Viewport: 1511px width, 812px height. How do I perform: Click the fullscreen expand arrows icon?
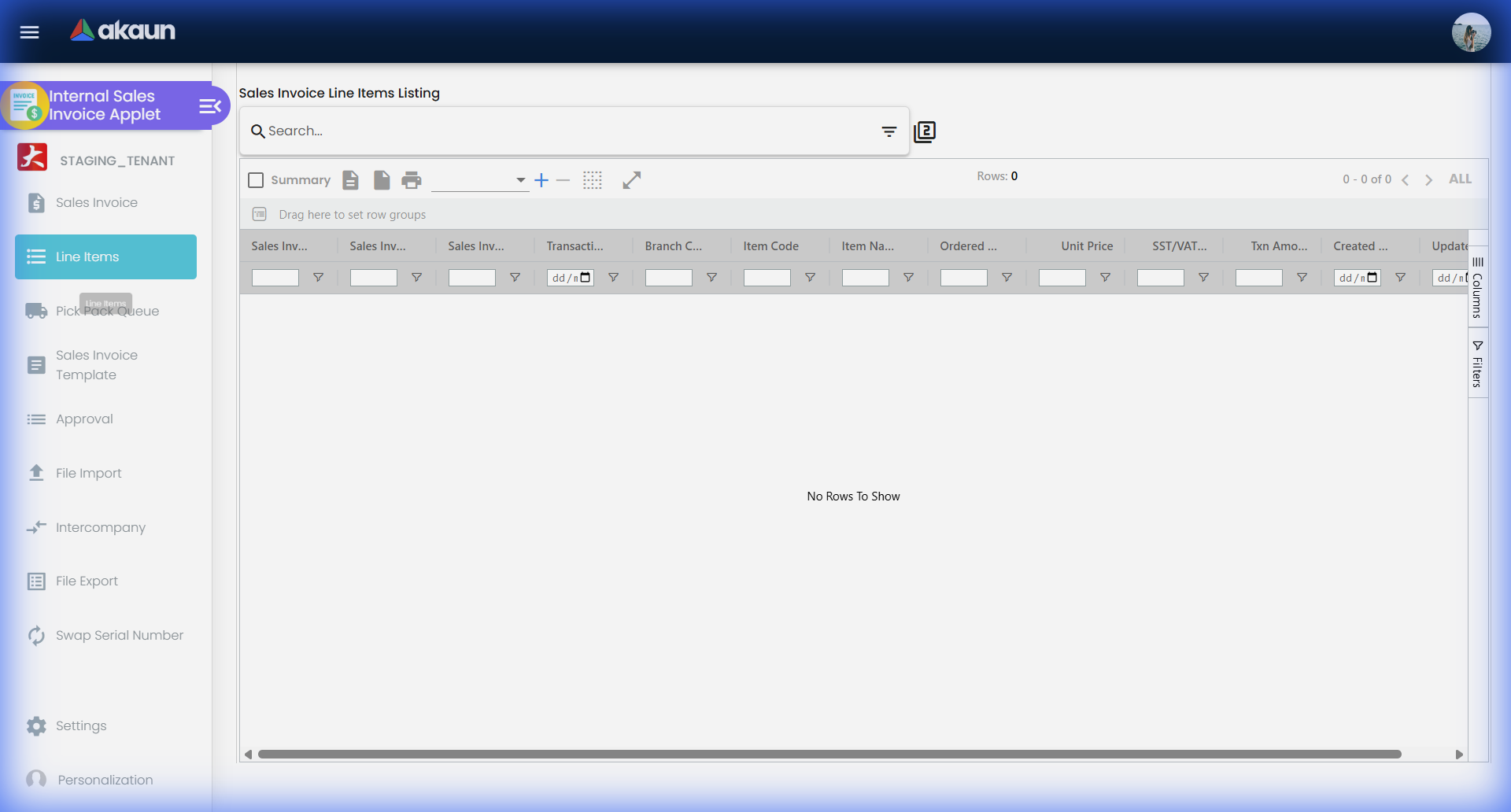tap(631, 180)
